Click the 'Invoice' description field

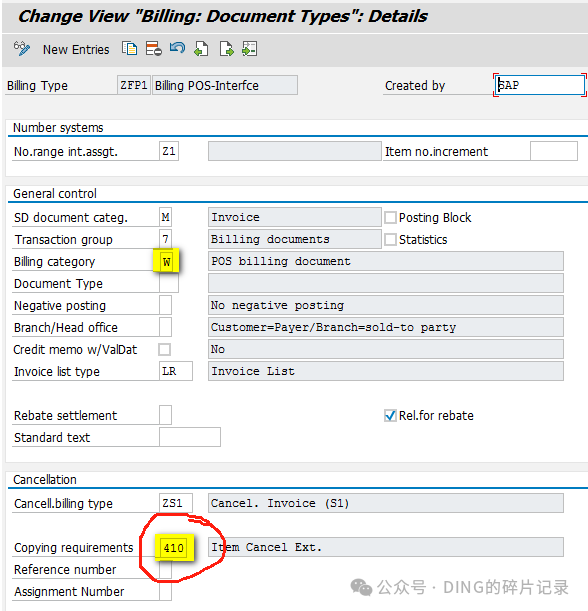[x=295, y=217]
